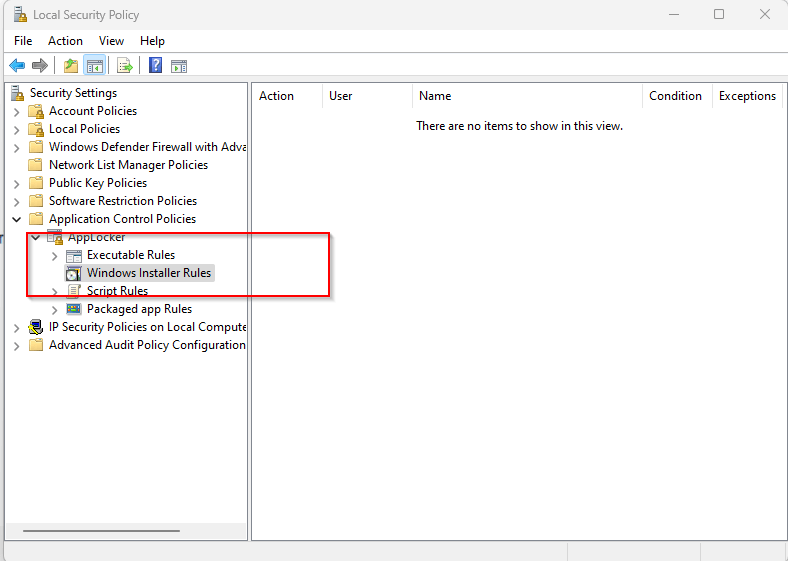Click the Up one level folder icon
This screenshot has height=561, width=788.
[x=71, y=65]
